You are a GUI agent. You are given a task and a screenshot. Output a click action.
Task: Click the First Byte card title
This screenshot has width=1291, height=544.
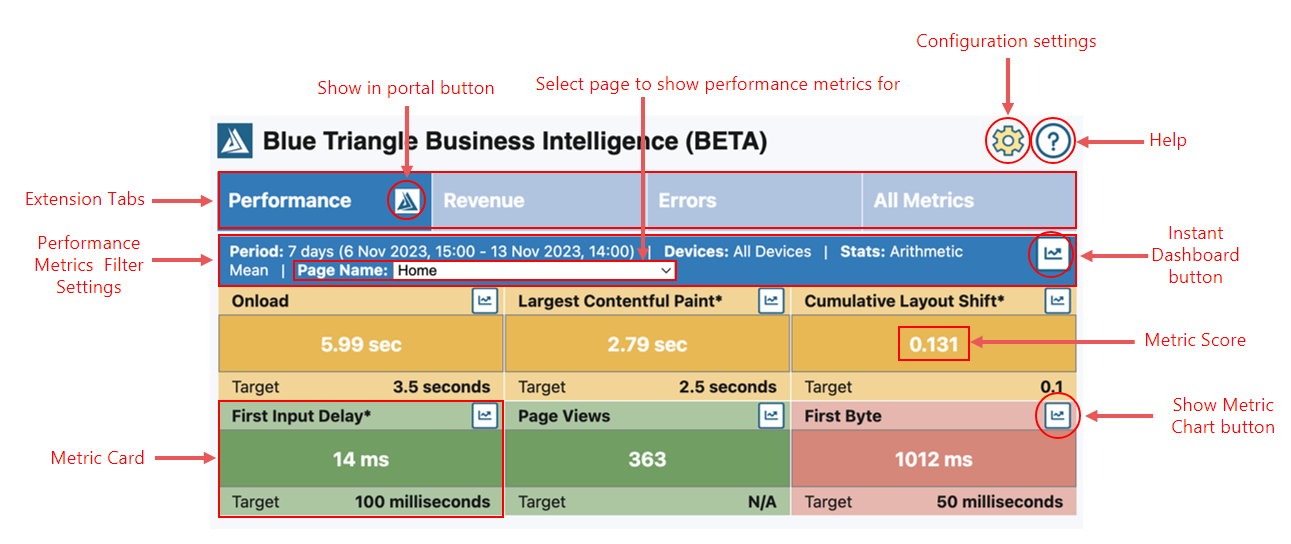843,416
